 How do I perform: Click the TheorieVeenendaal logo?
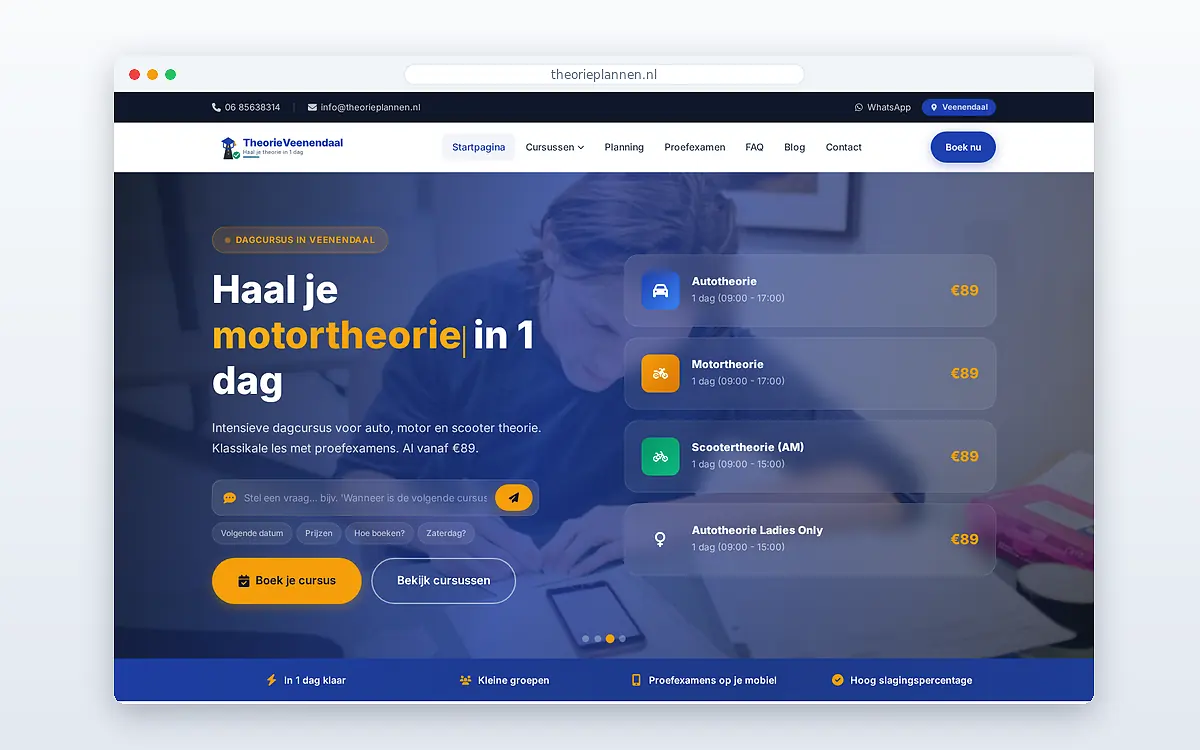pyautogui.click(x=282, y=147)
